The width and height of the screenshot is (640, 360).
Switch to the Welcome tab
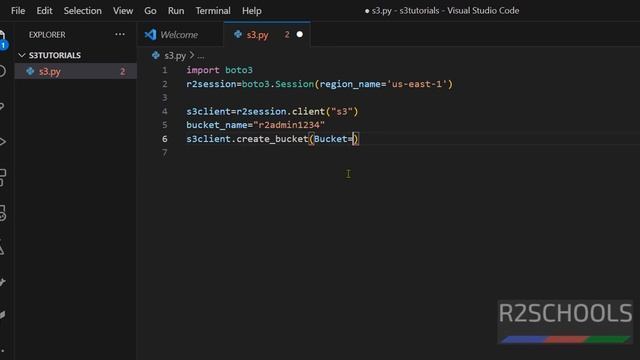(x=179, y=35)
